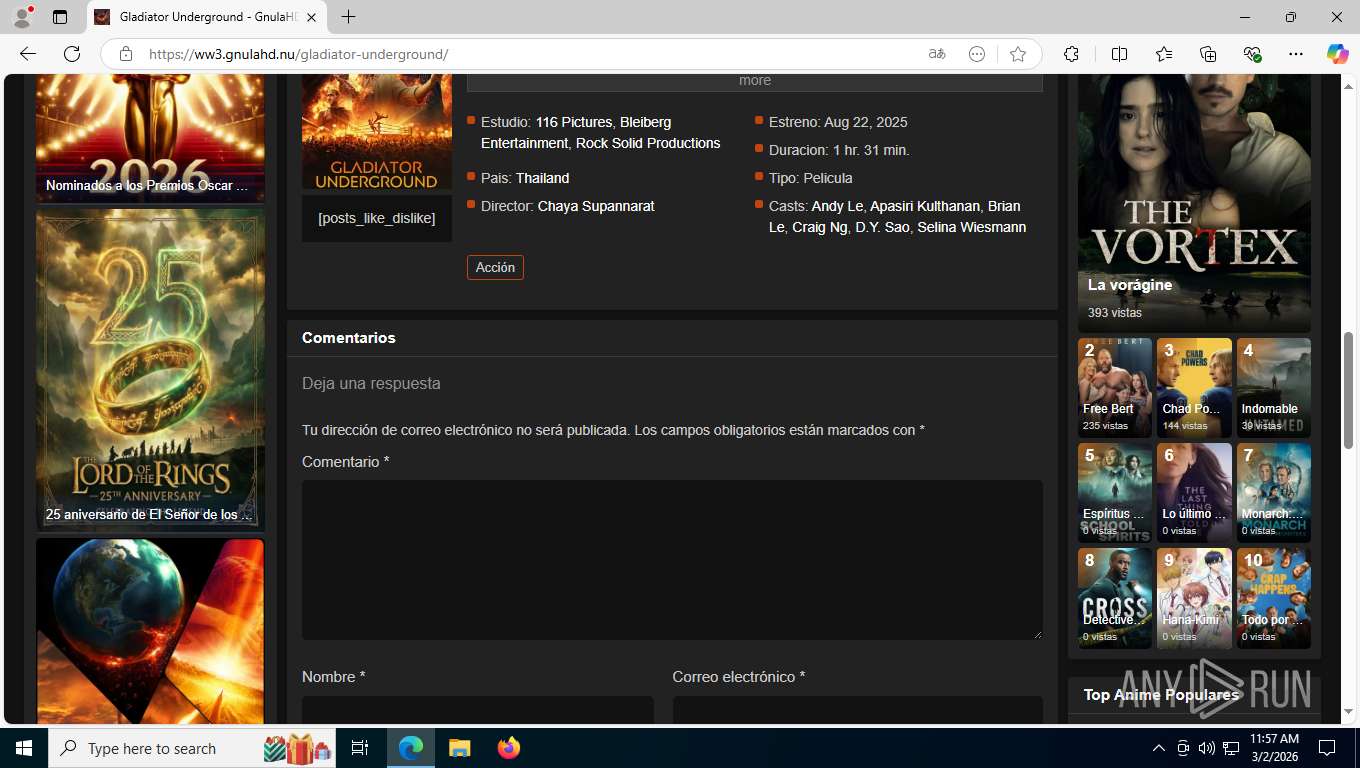Reload the current page

[72, 54]
